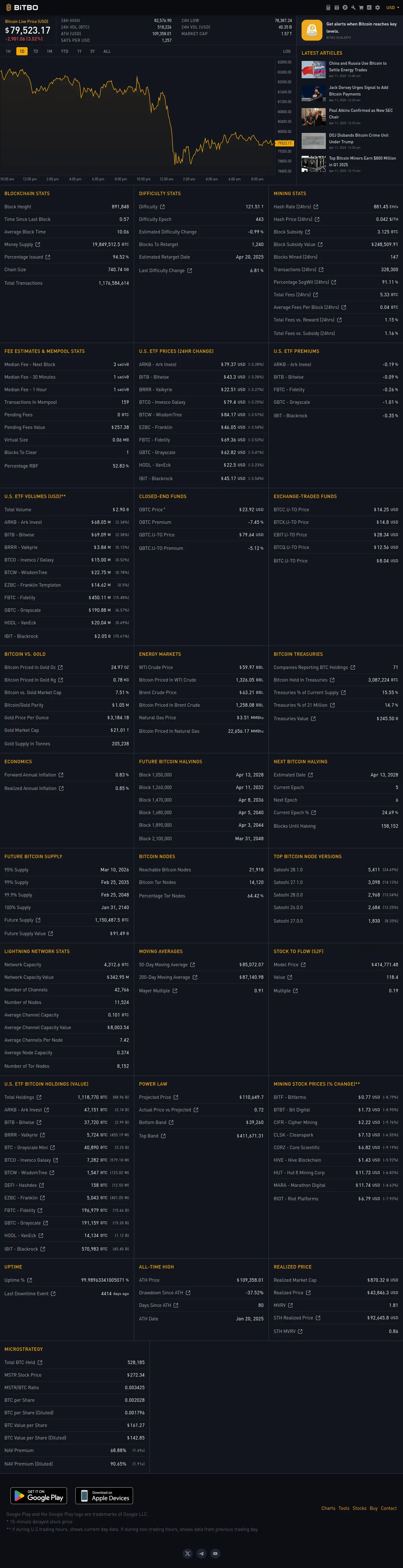Open the calculator tool in header
This screenshot has height=1568, width=403.
pos(328,7)
